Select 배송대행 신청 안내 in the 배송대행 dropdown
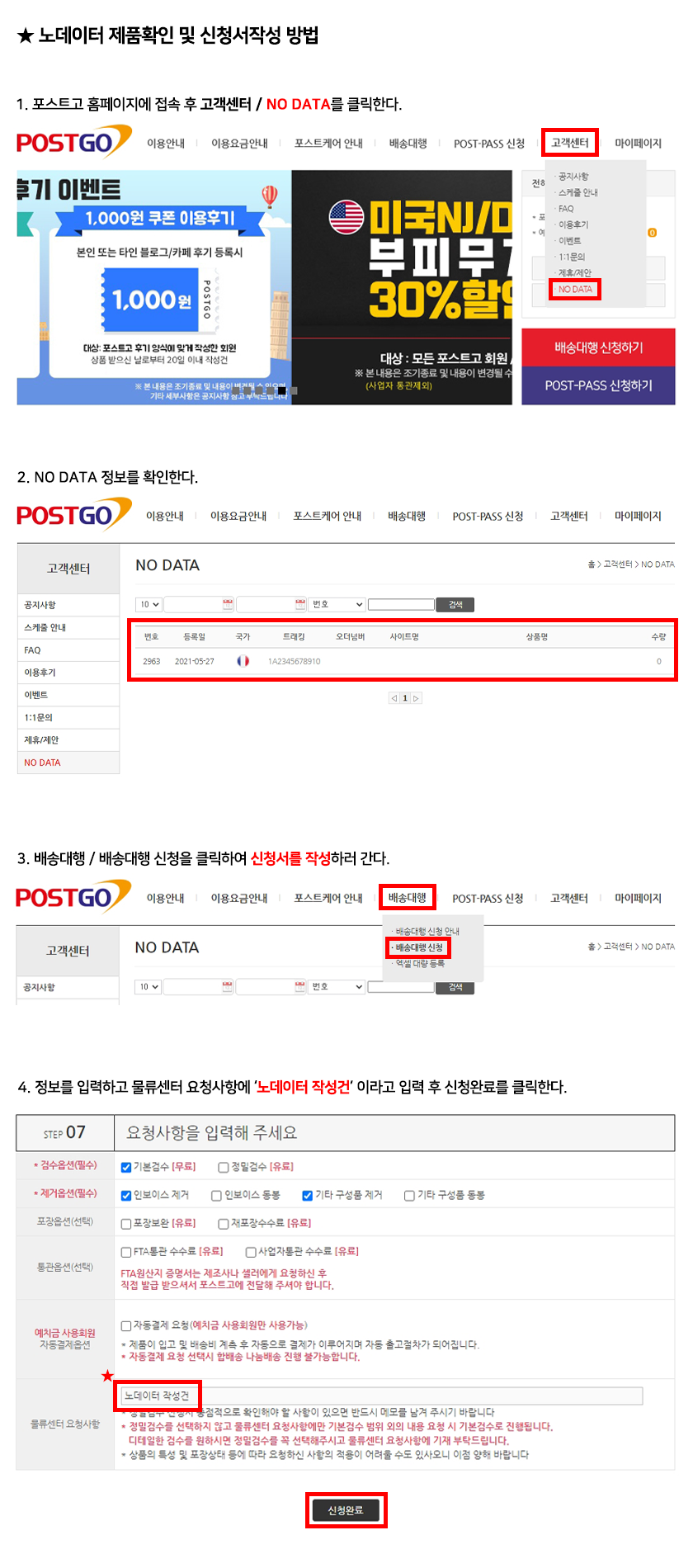The height and width of the screenshot is (1568, 693). click(x=427, y=931)
